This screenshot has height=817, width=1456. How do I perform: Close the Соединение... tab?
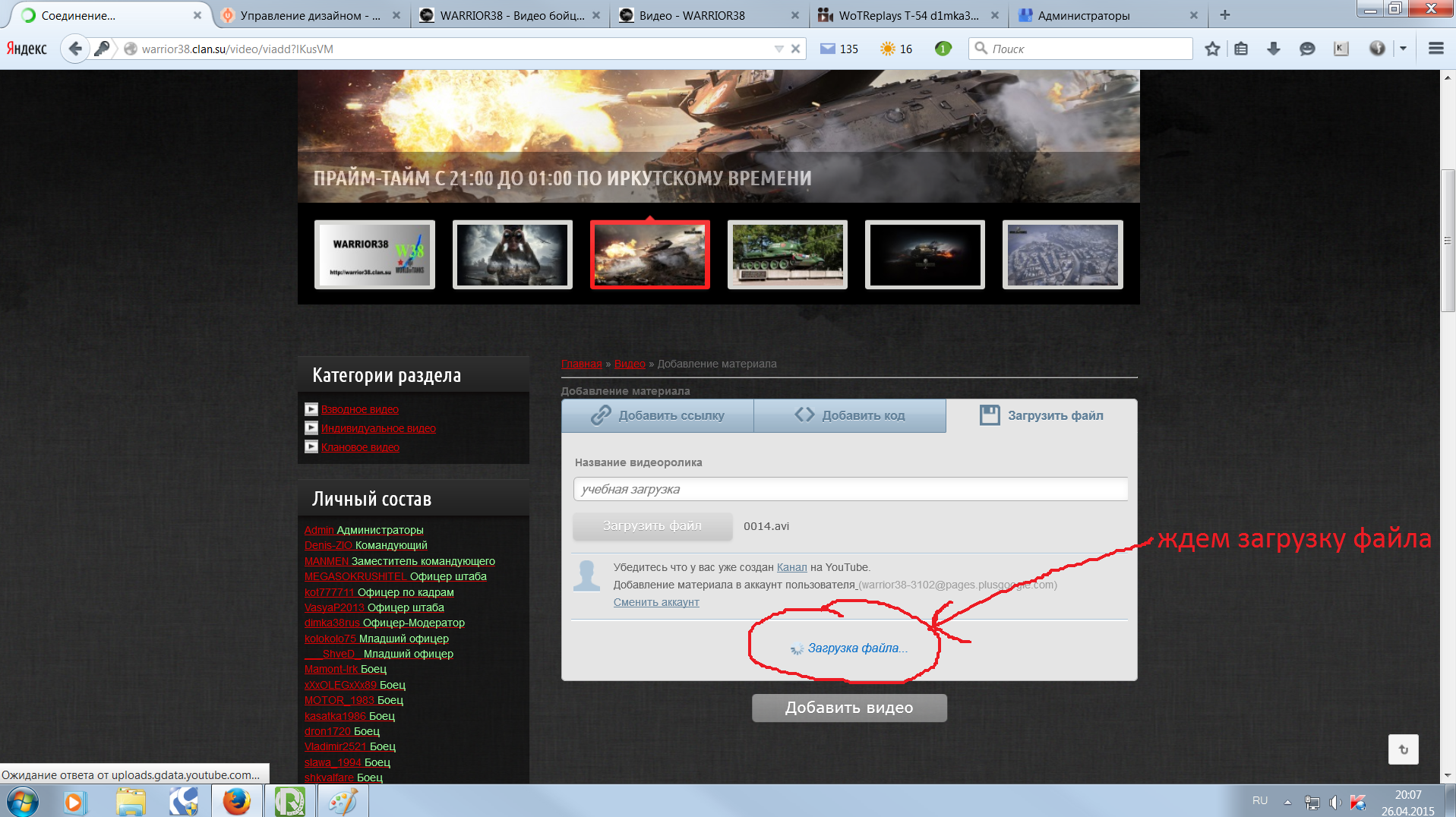[x=197, y=15]
